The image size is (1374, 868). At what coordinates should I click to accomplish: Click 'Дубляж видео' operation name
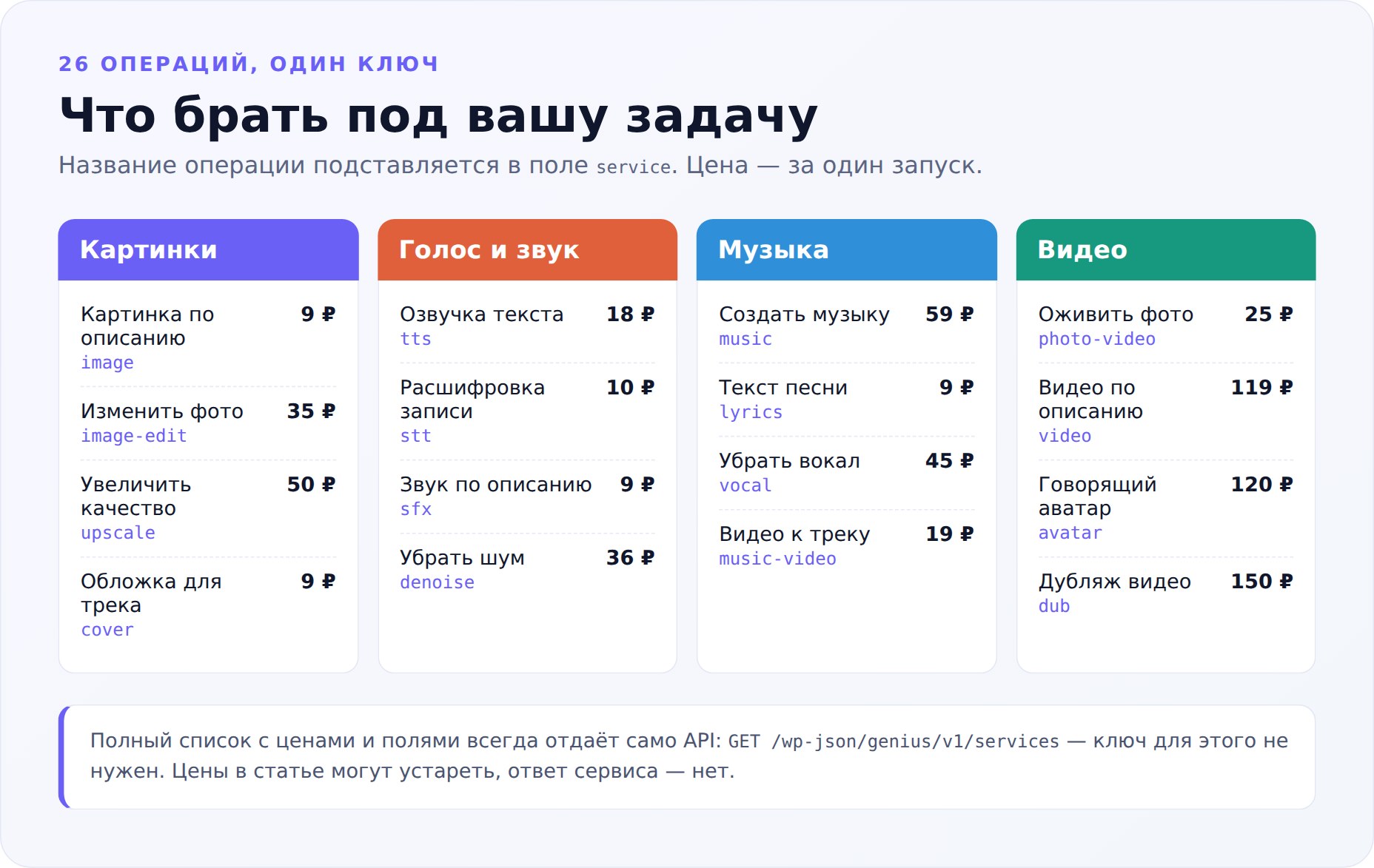[1114, 582]
